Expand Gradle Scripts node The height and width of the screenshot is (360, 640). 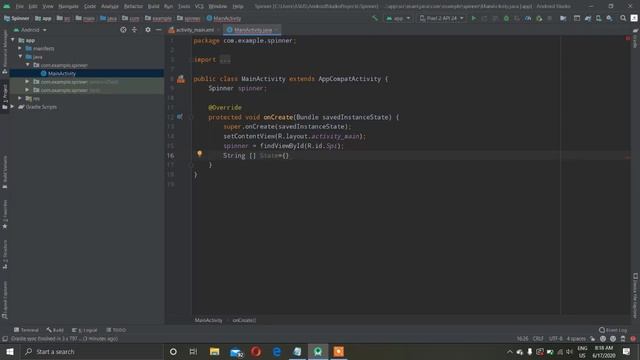click(12, 107)
